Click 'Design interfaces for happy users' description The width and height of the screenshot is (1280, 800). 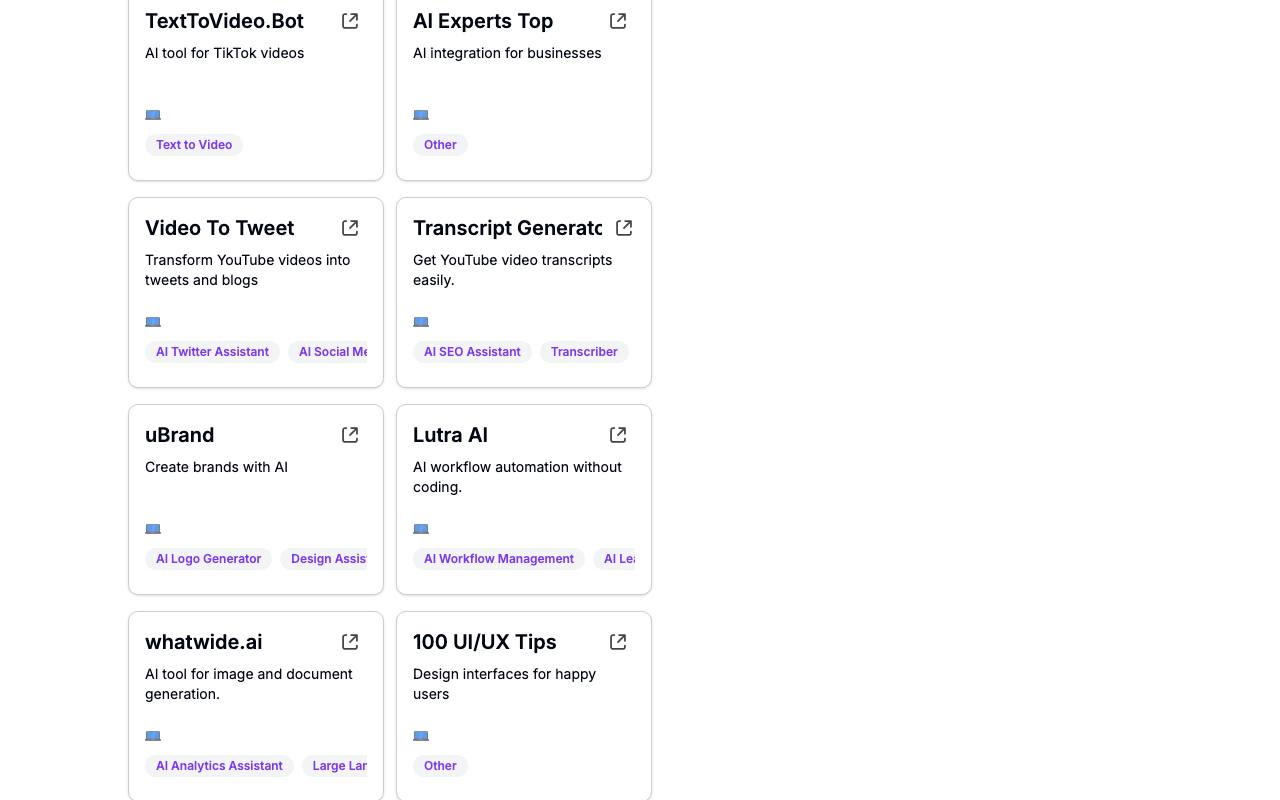504,684
